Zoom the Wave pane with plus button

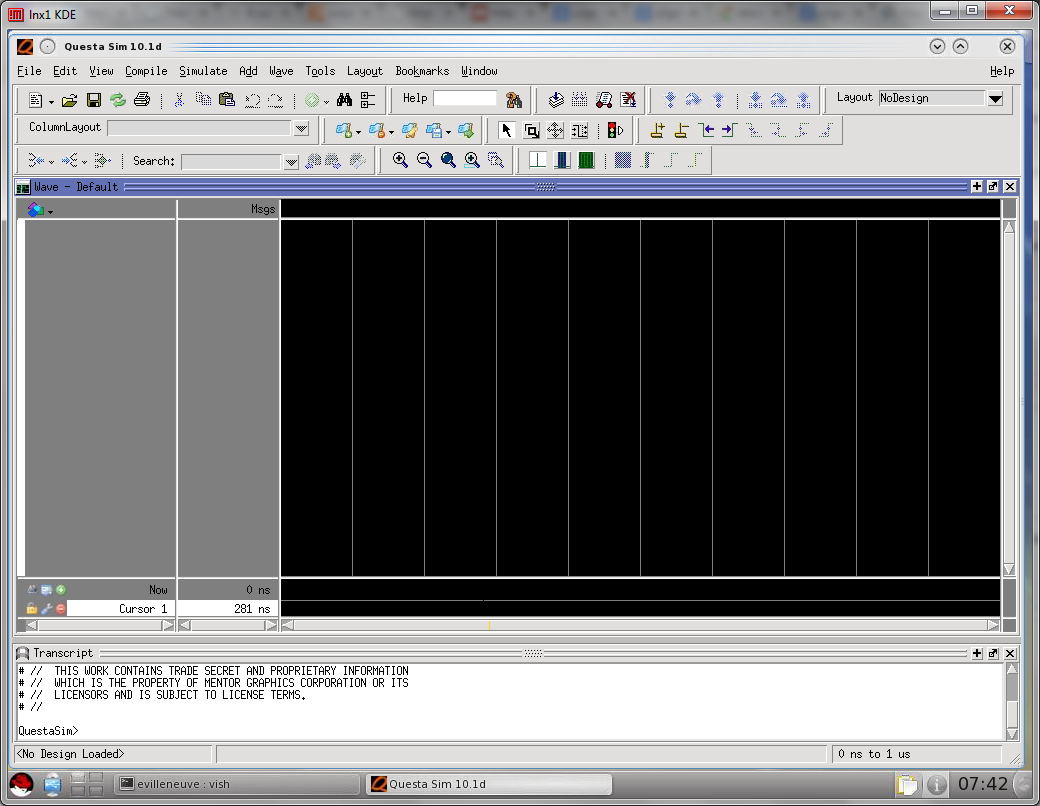[976, 186]
